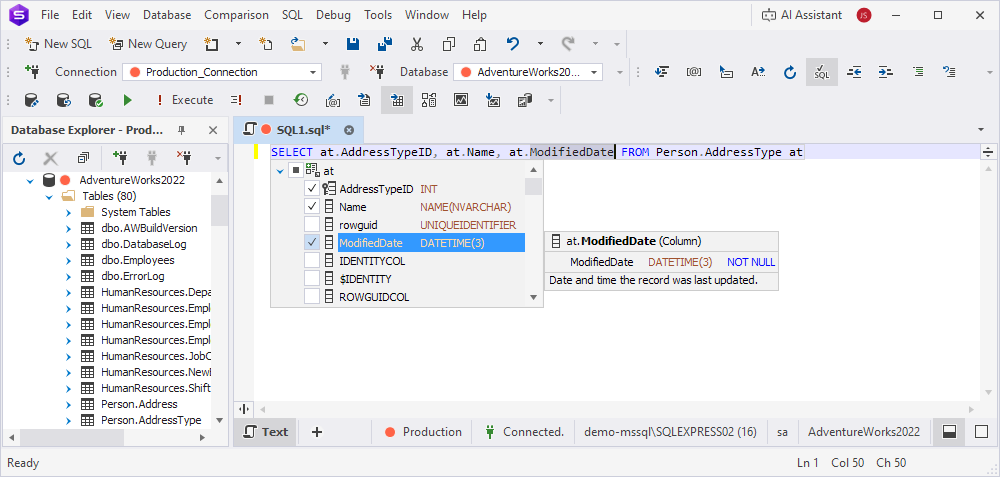Click the green Run play icon
1000x477 pixels.
pos(128,100)
